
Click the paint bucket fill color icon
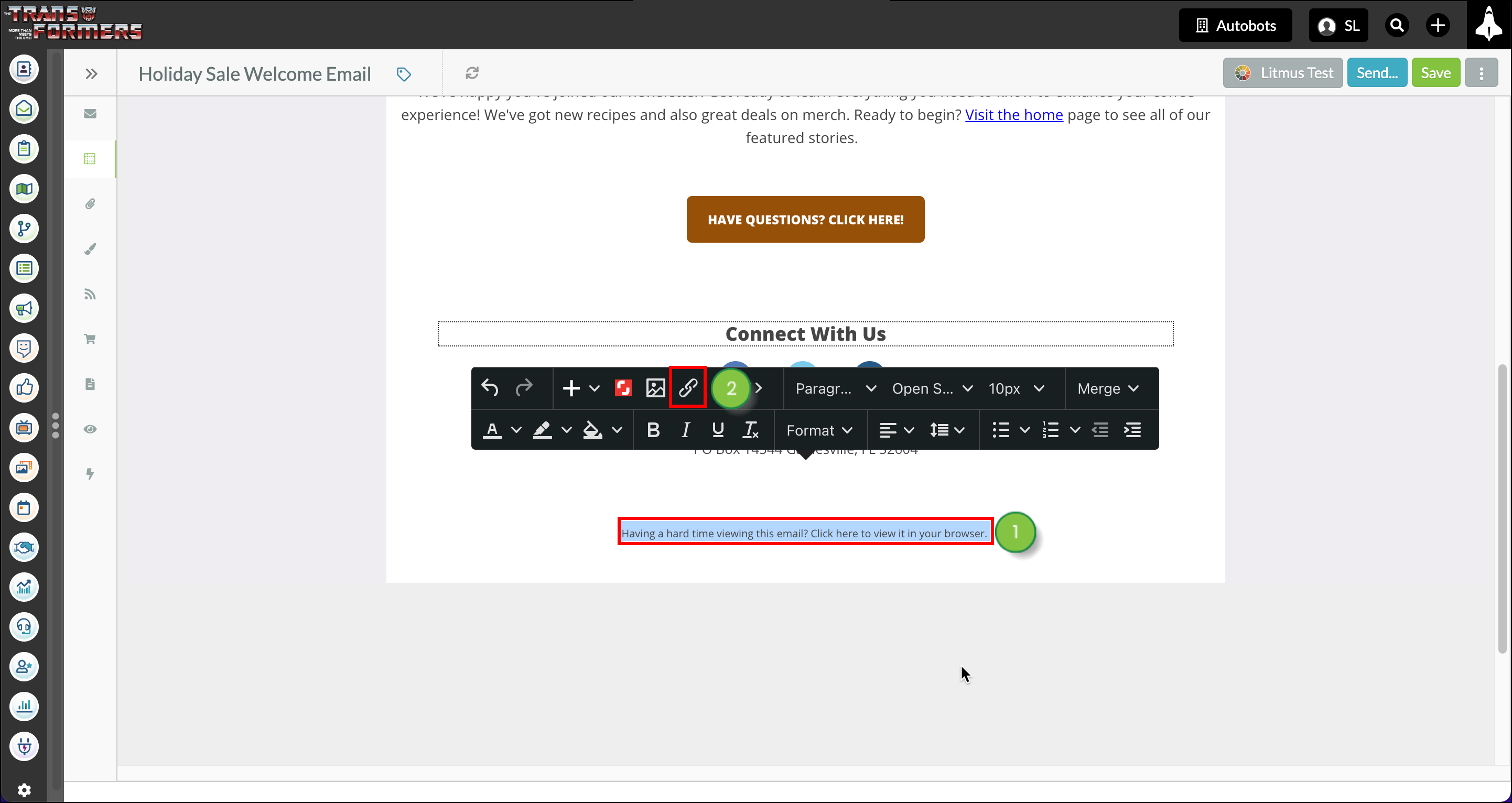(592, 430)
